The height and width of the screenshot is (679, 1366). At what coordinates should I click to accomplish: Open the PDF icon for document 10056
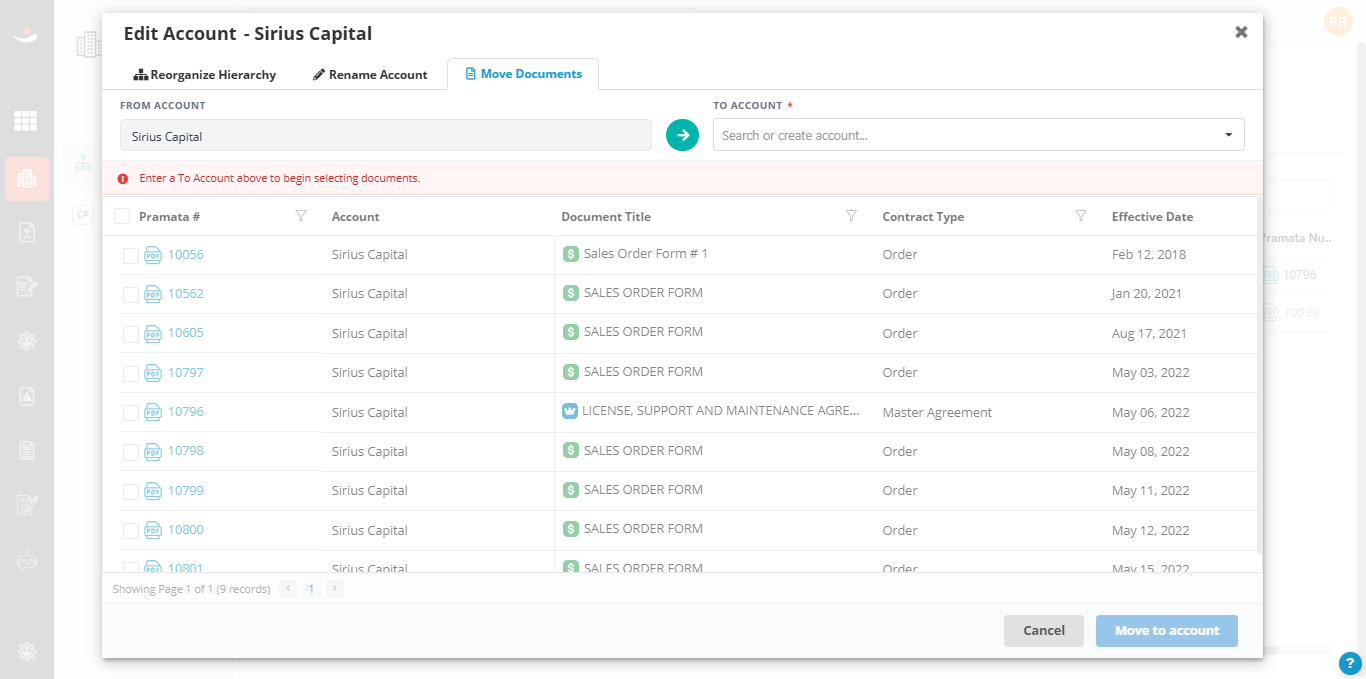tap(153, 255)
